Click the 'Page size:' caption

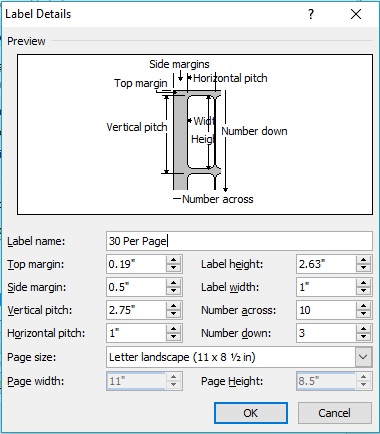click(32, 357)
